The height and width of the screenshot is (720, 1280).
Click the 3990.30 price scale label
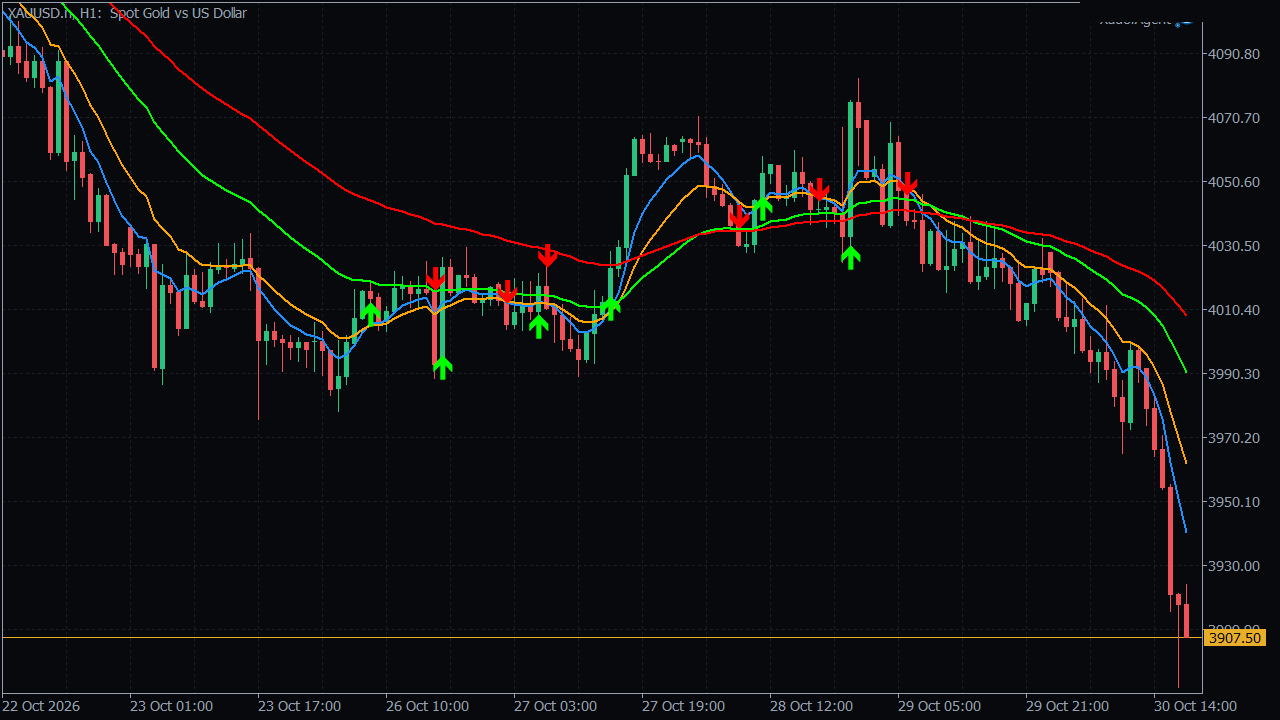(x=1235, y=374)
